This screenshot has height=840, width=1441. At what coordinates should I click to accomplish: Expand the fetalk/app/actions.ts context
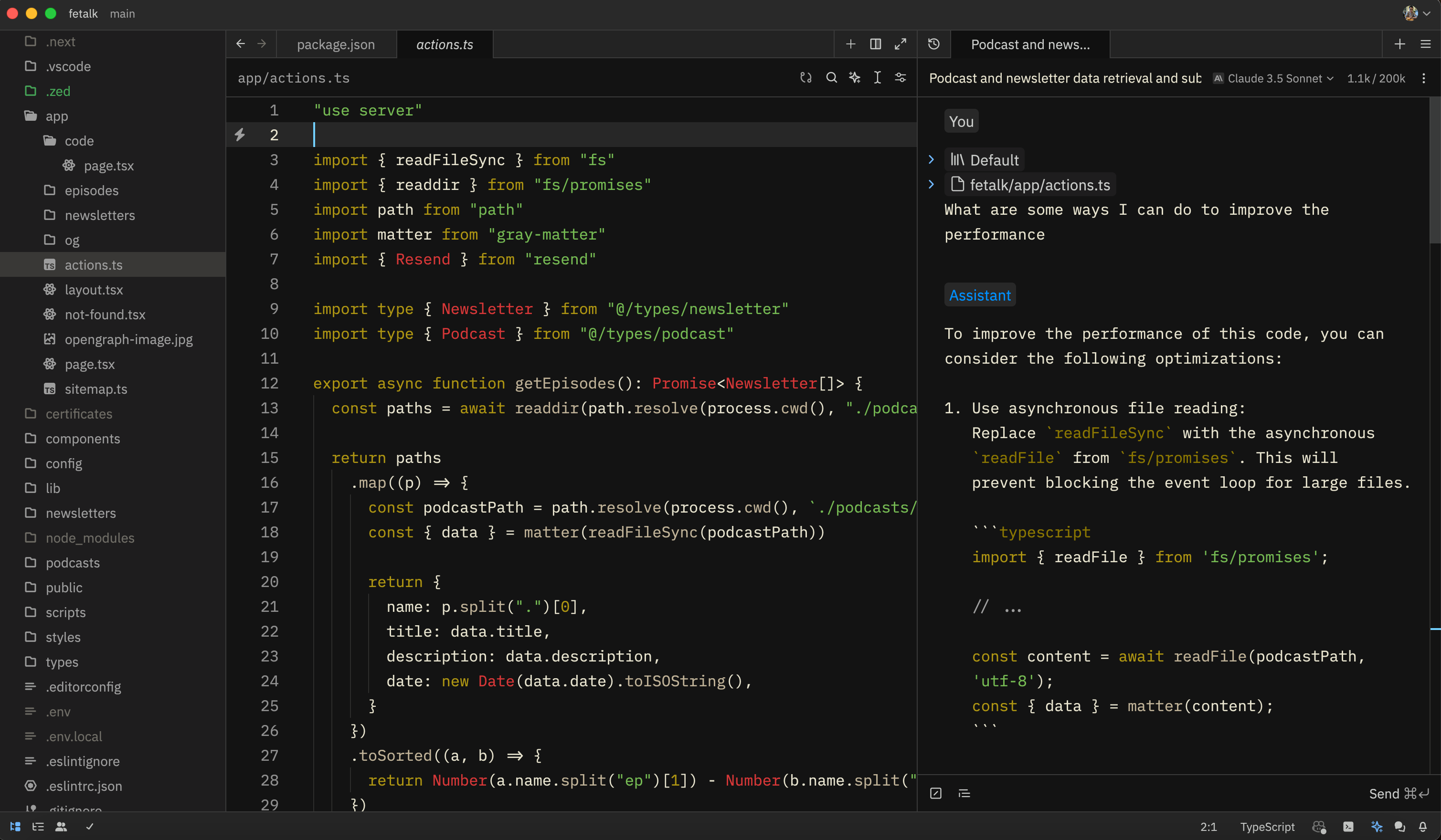click(x=932, y=185)
